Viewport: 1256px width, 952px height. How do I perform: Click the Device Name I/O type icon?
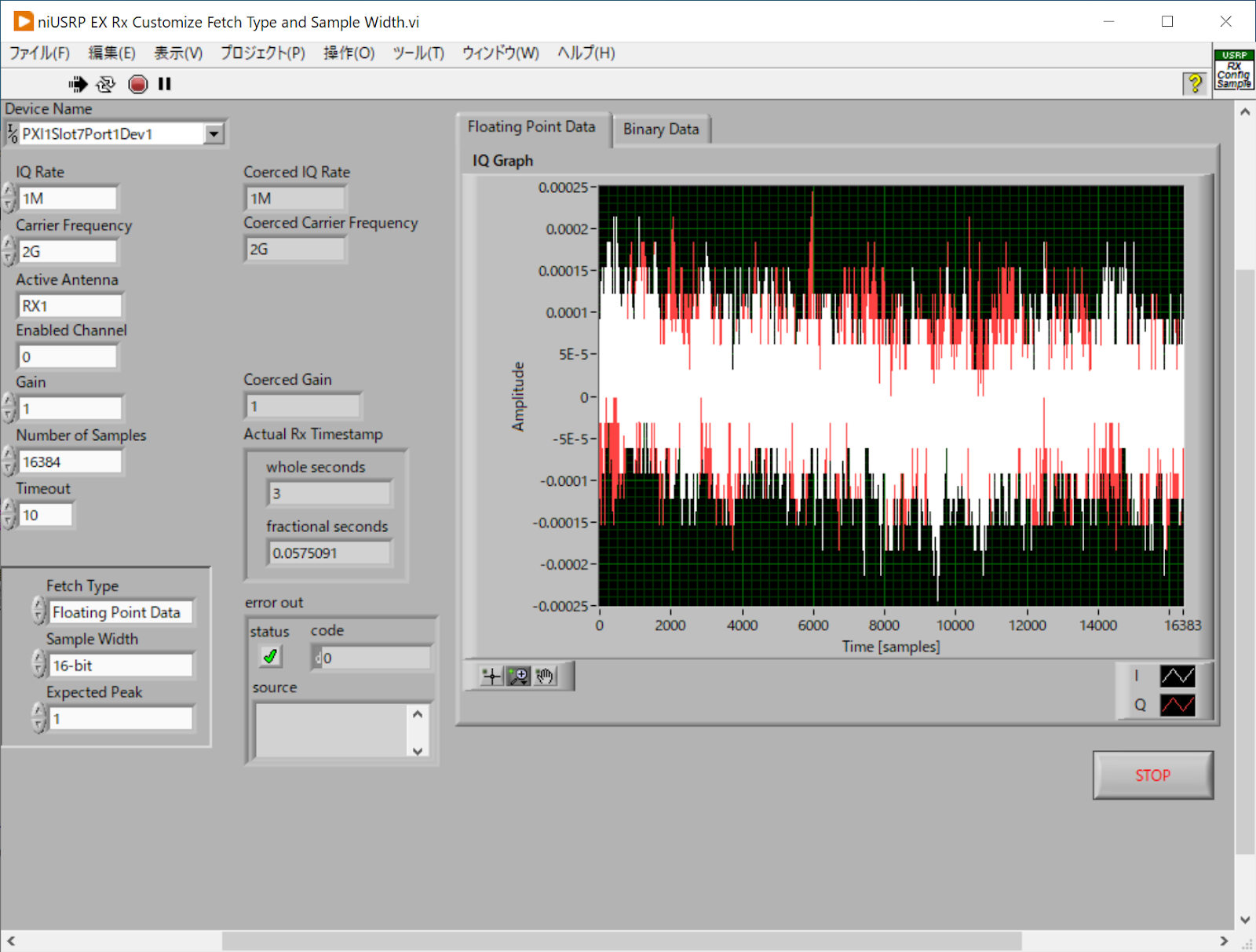point(12,134)
